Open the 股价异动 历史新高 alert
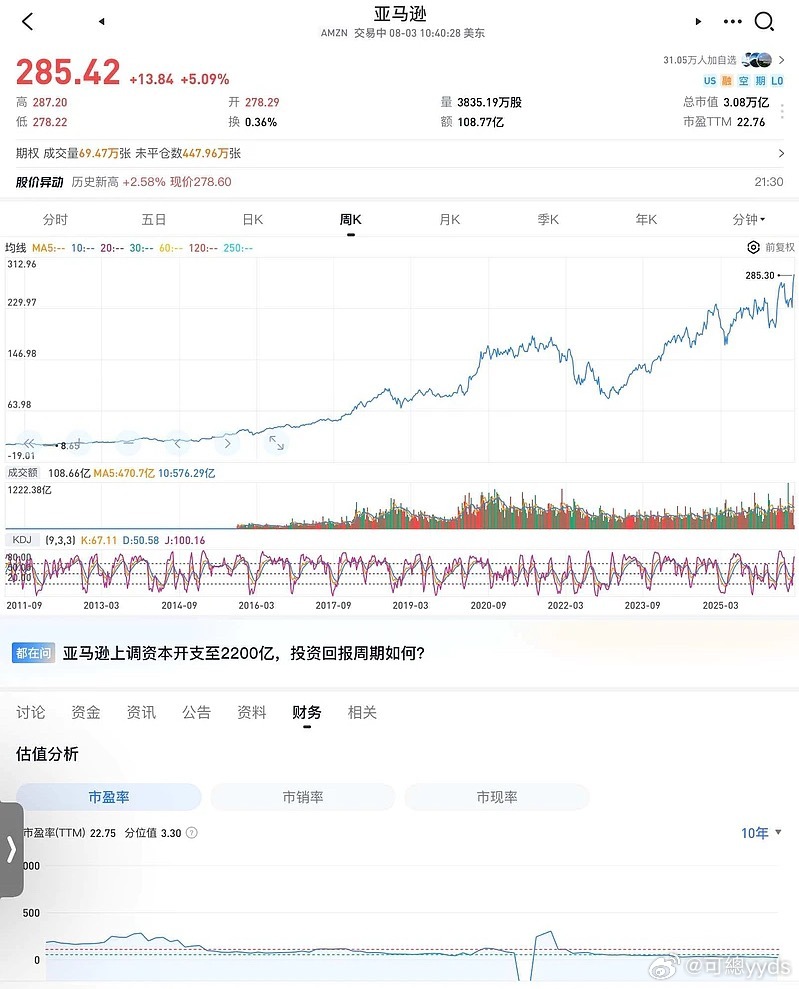Image resolution: width=799 pixels, height=989 pixels. [399, 182]
